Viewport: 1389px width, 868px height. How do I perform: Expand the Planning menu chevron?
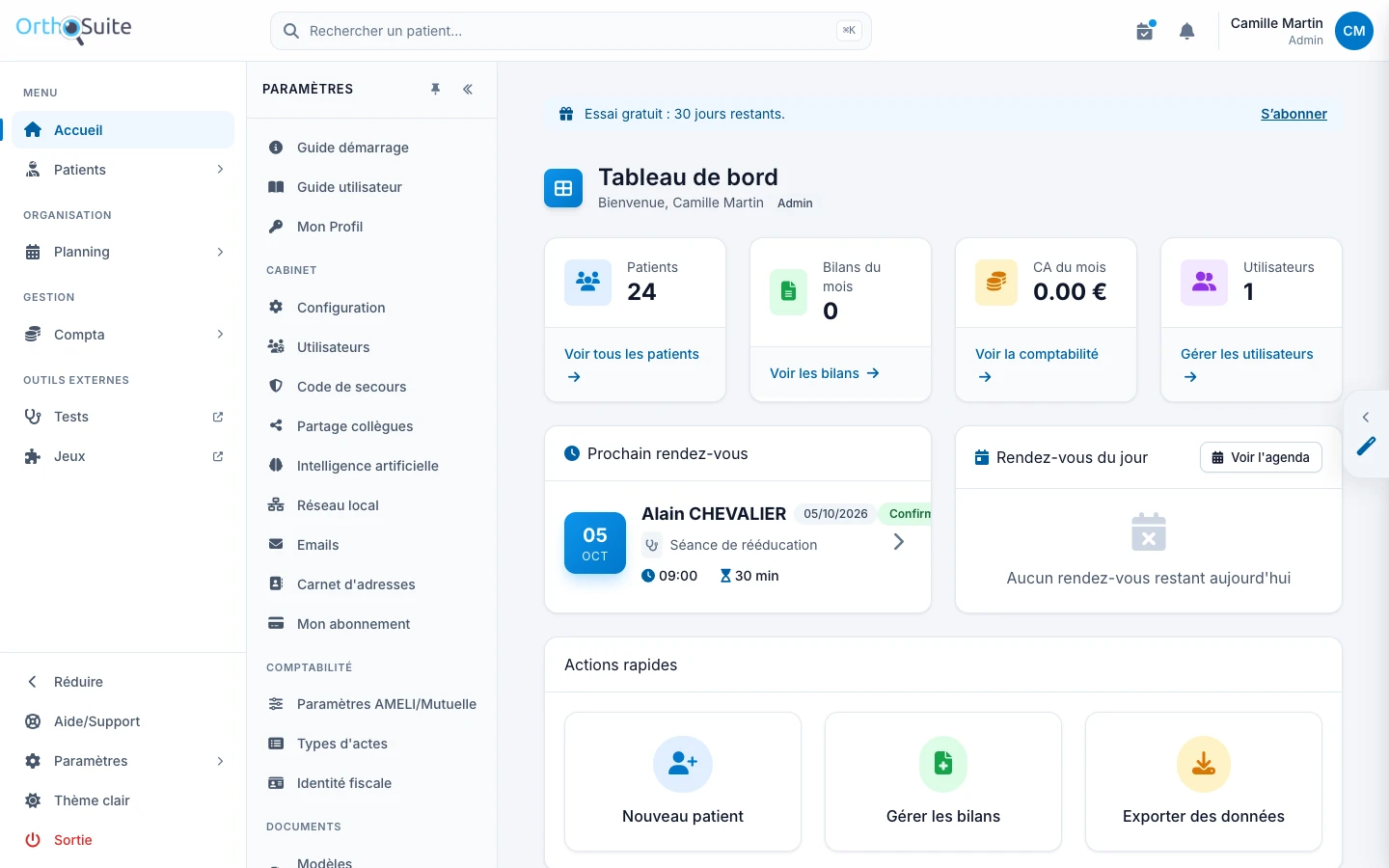[220, 252]
